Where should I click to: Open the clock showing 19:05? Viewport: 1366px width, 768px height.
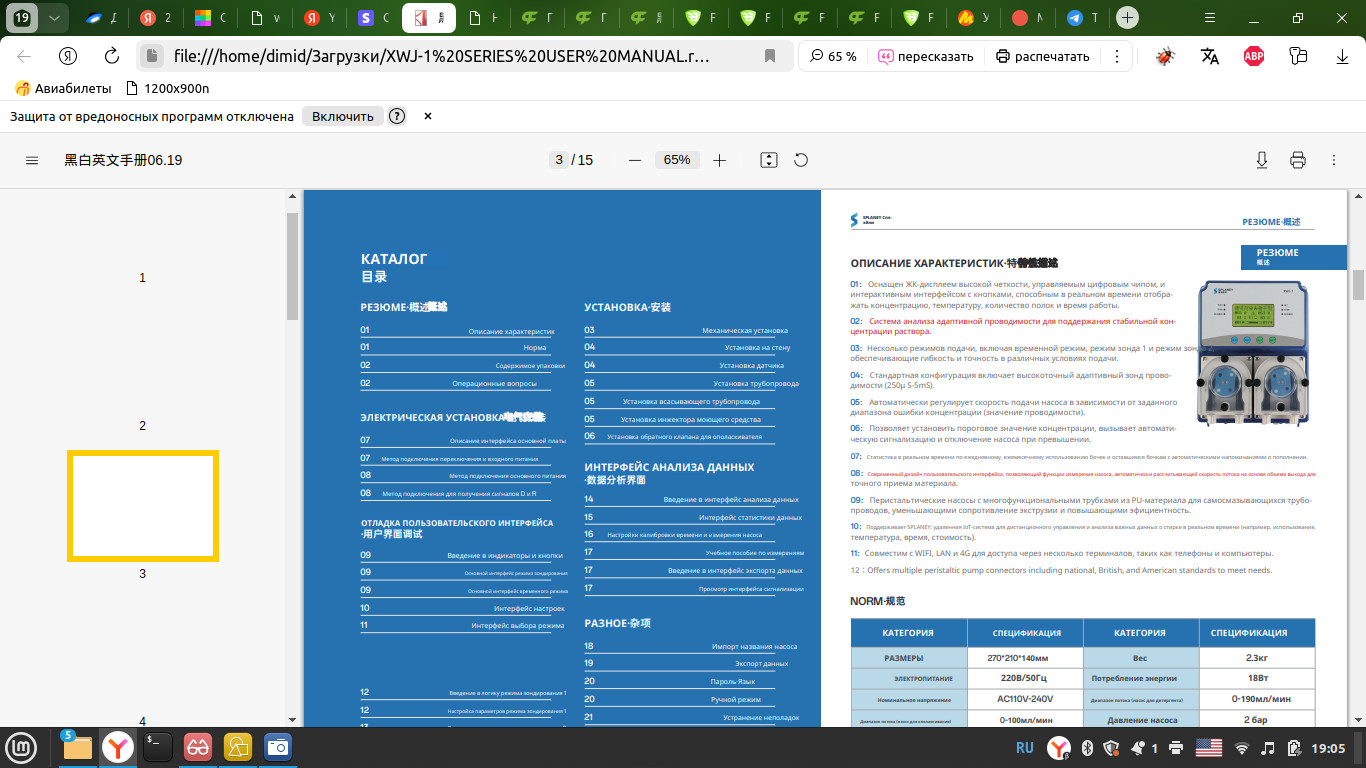point(1328,748)
